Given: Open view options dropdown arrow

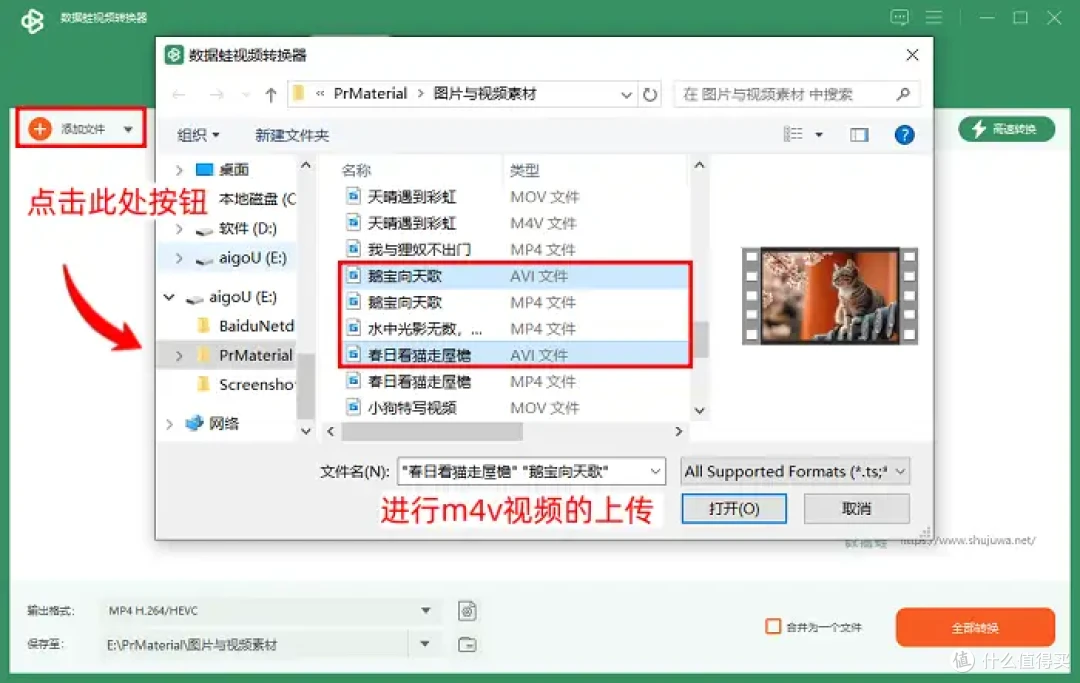Looking at the screenshot, I should point(819,135).
